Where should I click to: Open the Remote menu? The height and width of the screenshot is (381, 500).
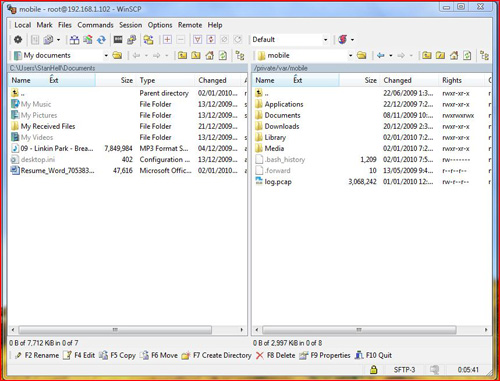pyautogui.click(x=190, y=25)
